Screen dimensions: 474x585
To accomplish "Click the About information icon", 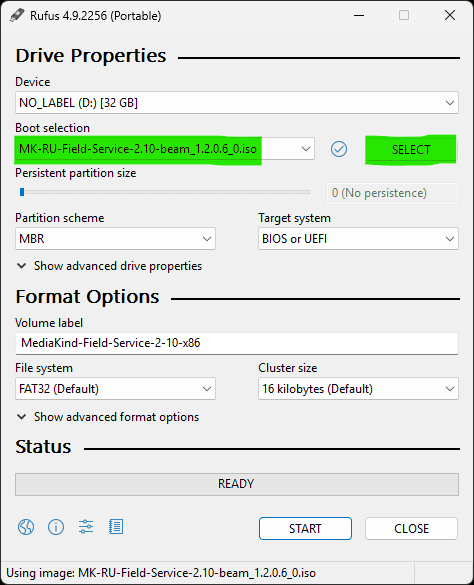I will (56, 527).
